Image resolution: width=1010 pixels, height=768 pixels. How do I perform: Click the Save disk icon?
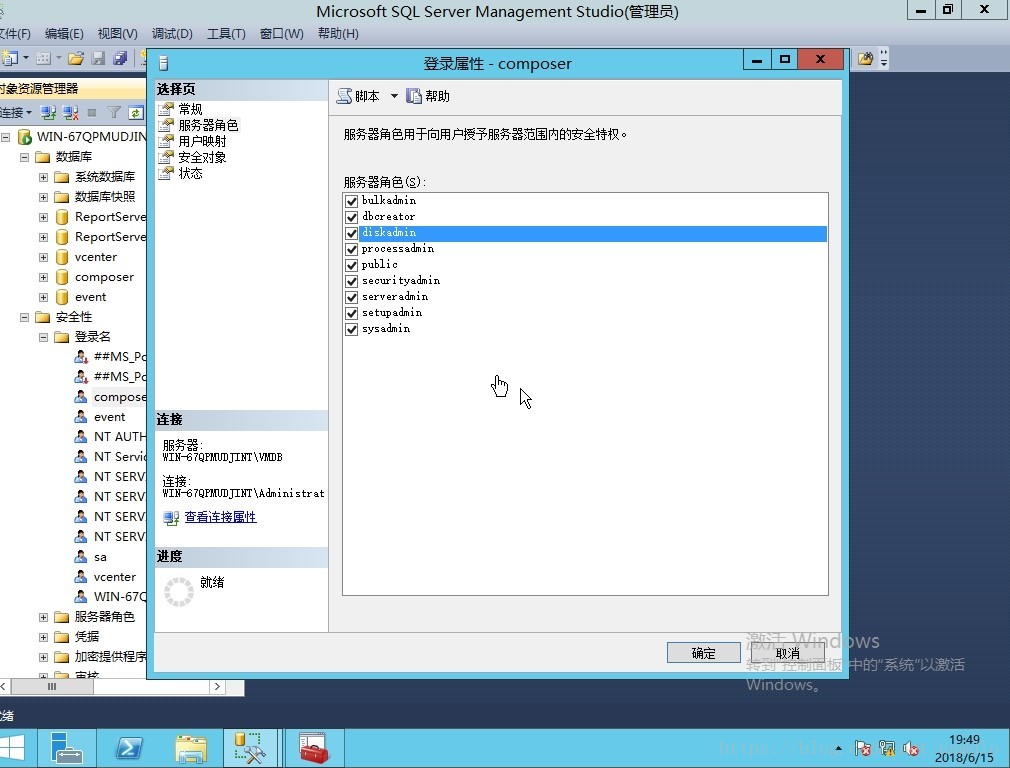pyautogui.click(x=98, y=59)
